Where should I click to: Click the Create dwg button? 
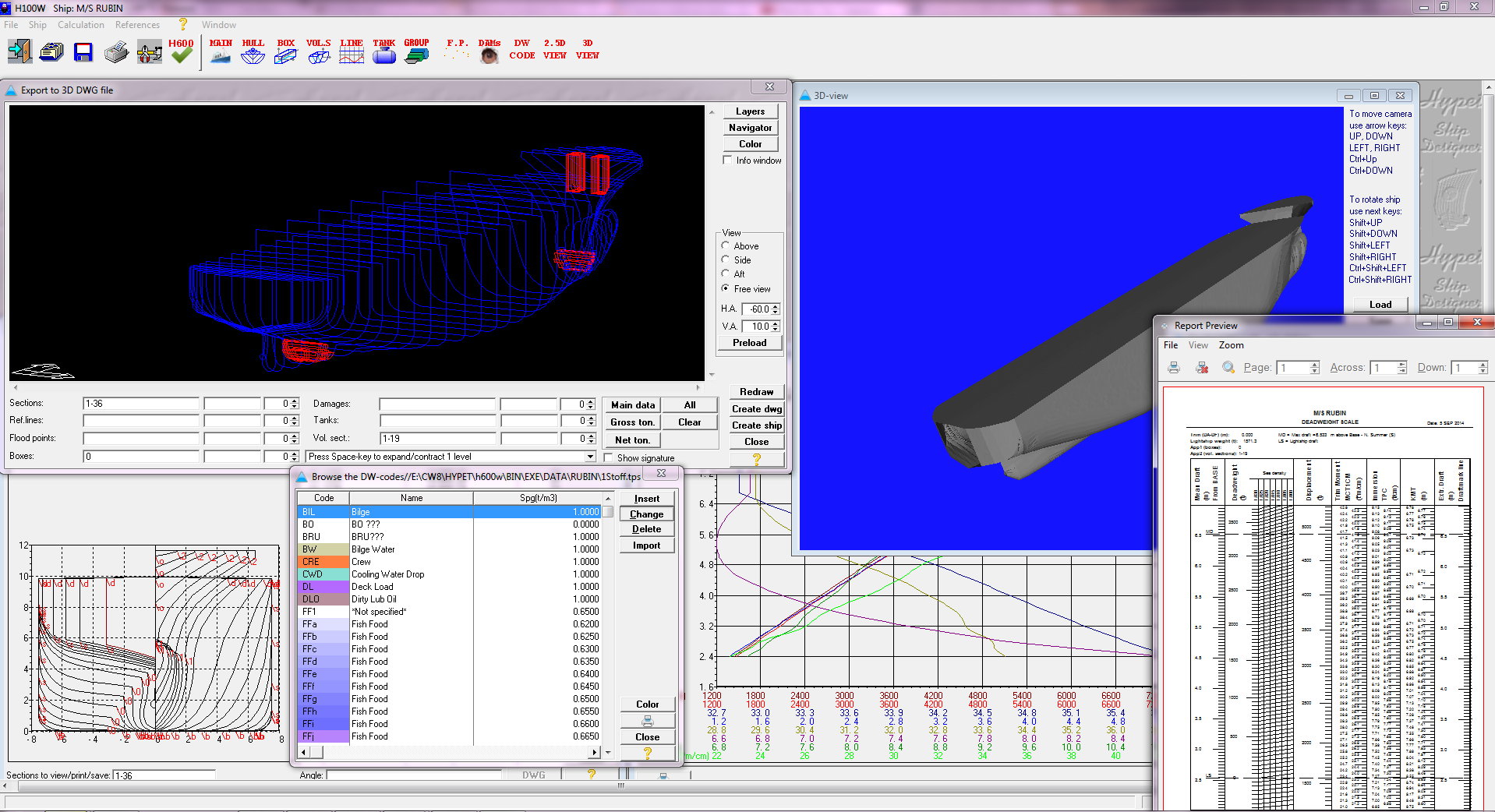[756, 409]
